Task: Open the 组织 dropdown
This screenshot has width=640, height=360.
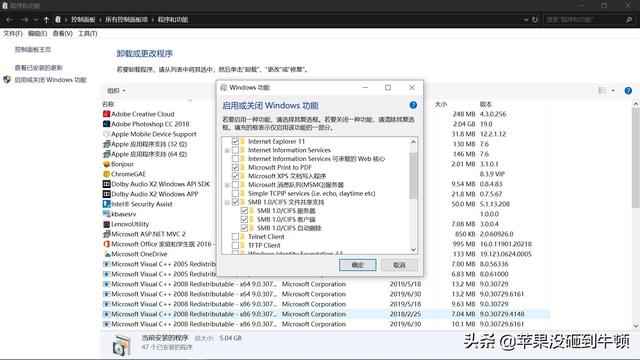Action: tap(116, 91)
